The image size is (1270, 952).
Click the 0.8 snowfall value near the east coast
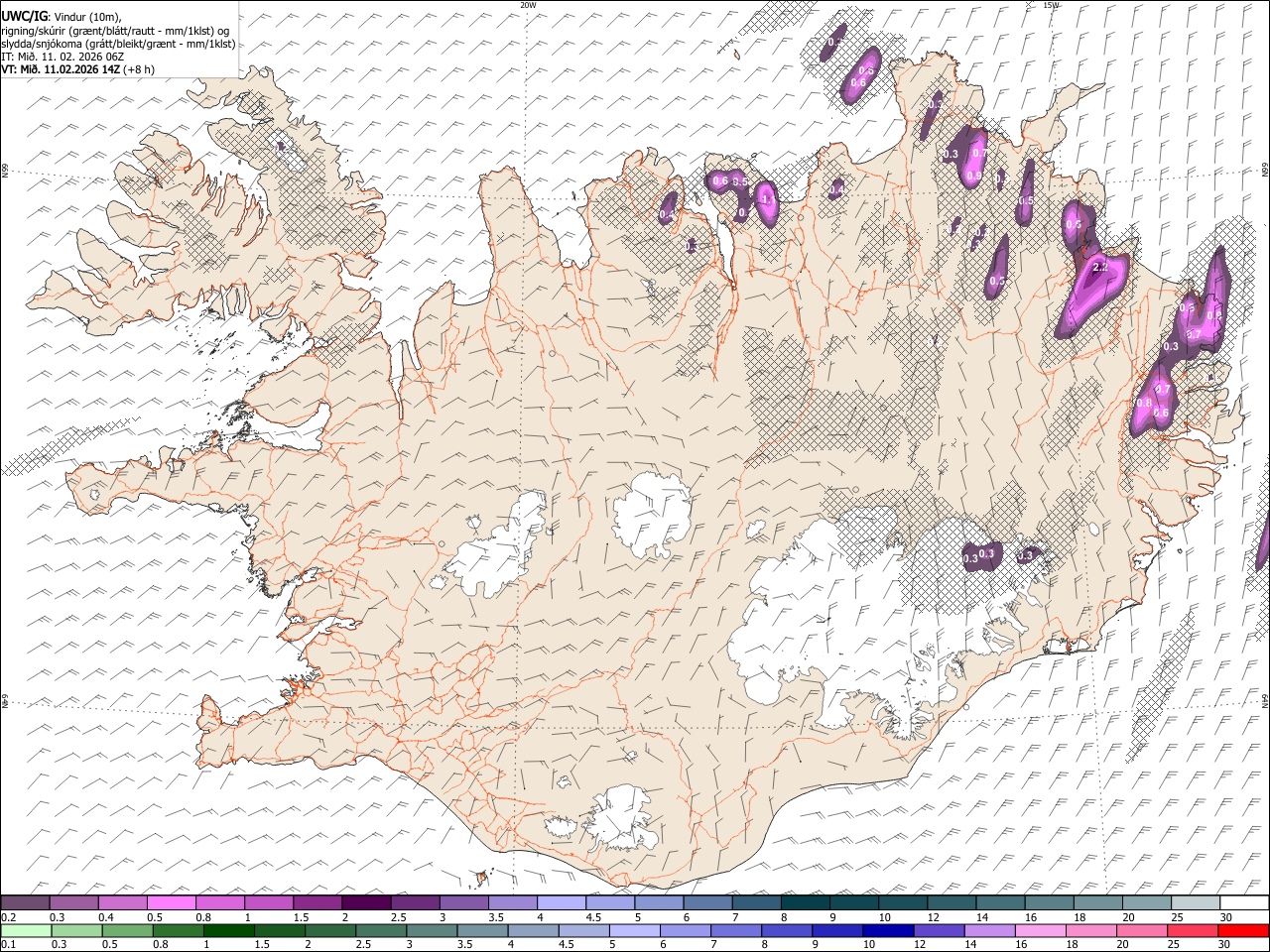(1143, 403)
